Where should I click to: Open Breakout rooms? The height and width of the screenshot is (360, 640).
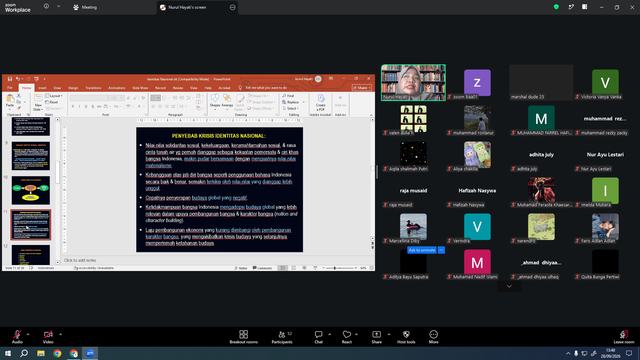click(x=244, y=337)
